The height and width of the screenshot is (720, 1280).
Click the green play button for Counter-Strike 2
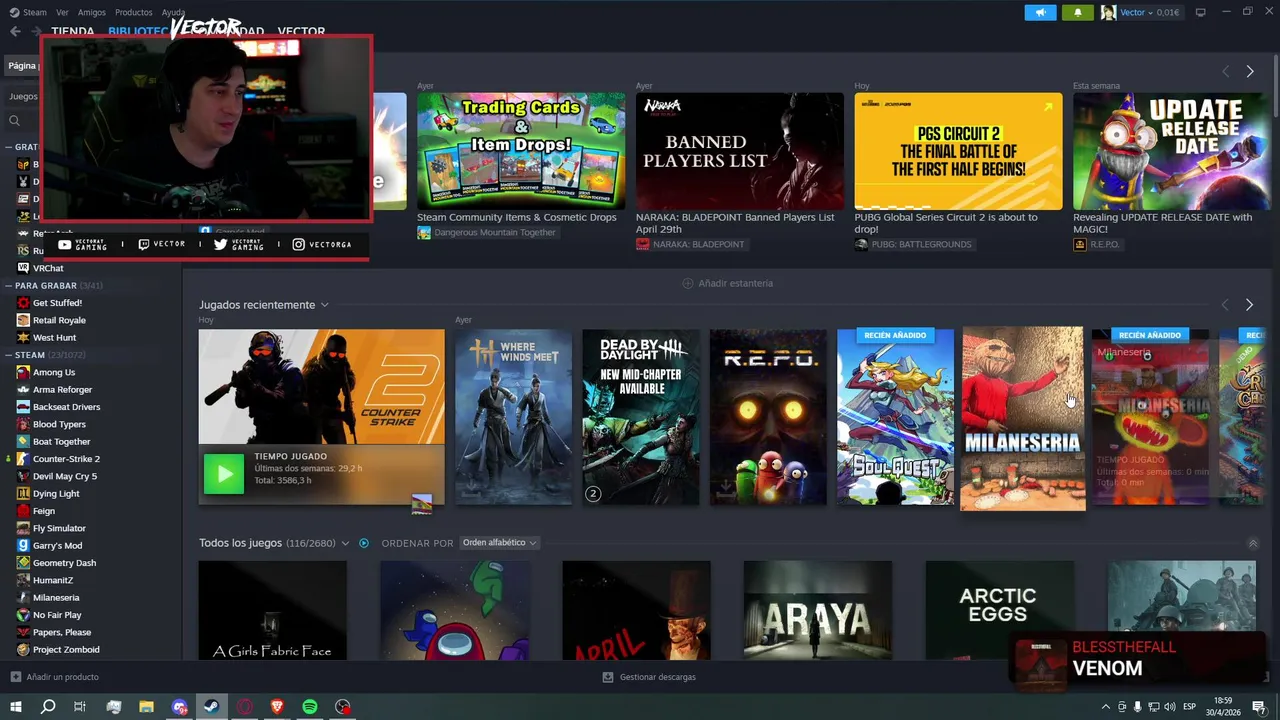(x=224, y=474)
